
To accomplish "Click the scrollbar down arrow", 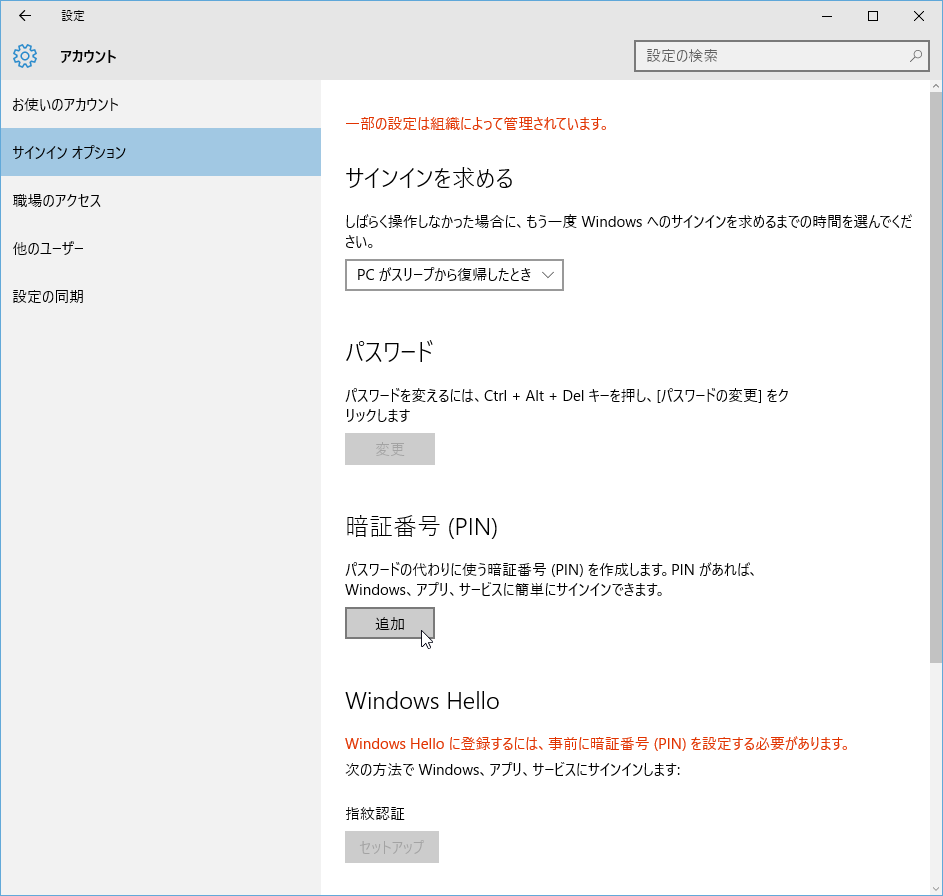I will [936, 888].
